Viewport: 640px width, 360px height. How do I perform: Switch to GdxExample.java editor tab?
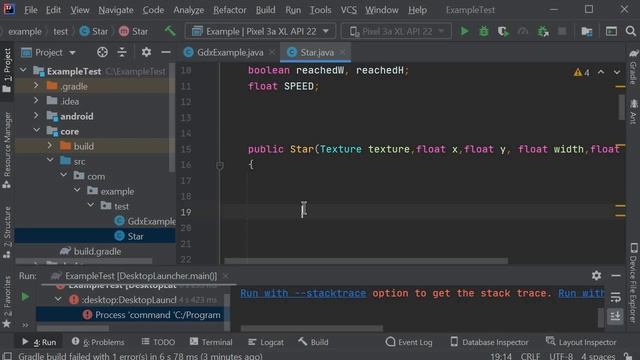point(230,52)
